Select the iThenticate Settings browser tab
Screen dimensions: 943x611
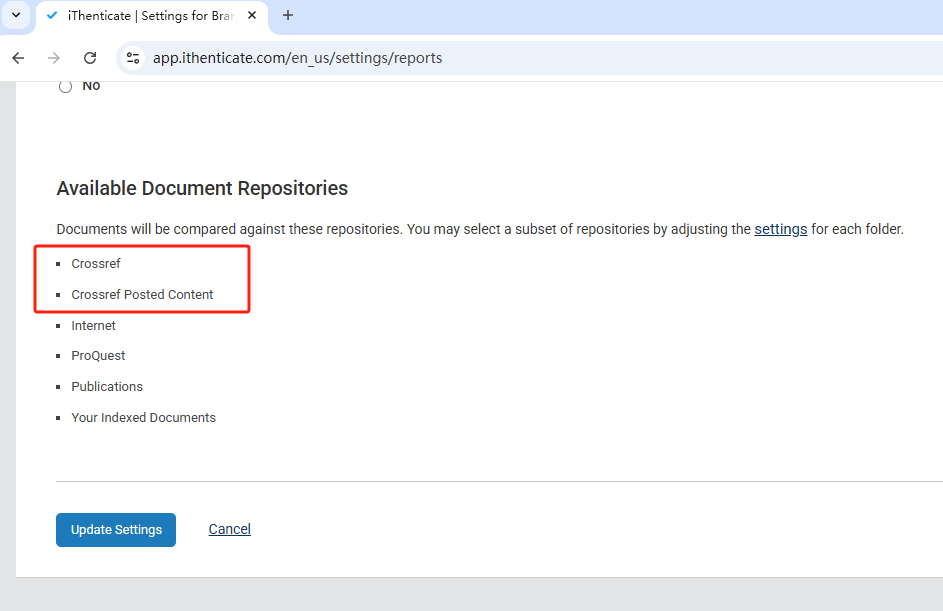point(152,16)
